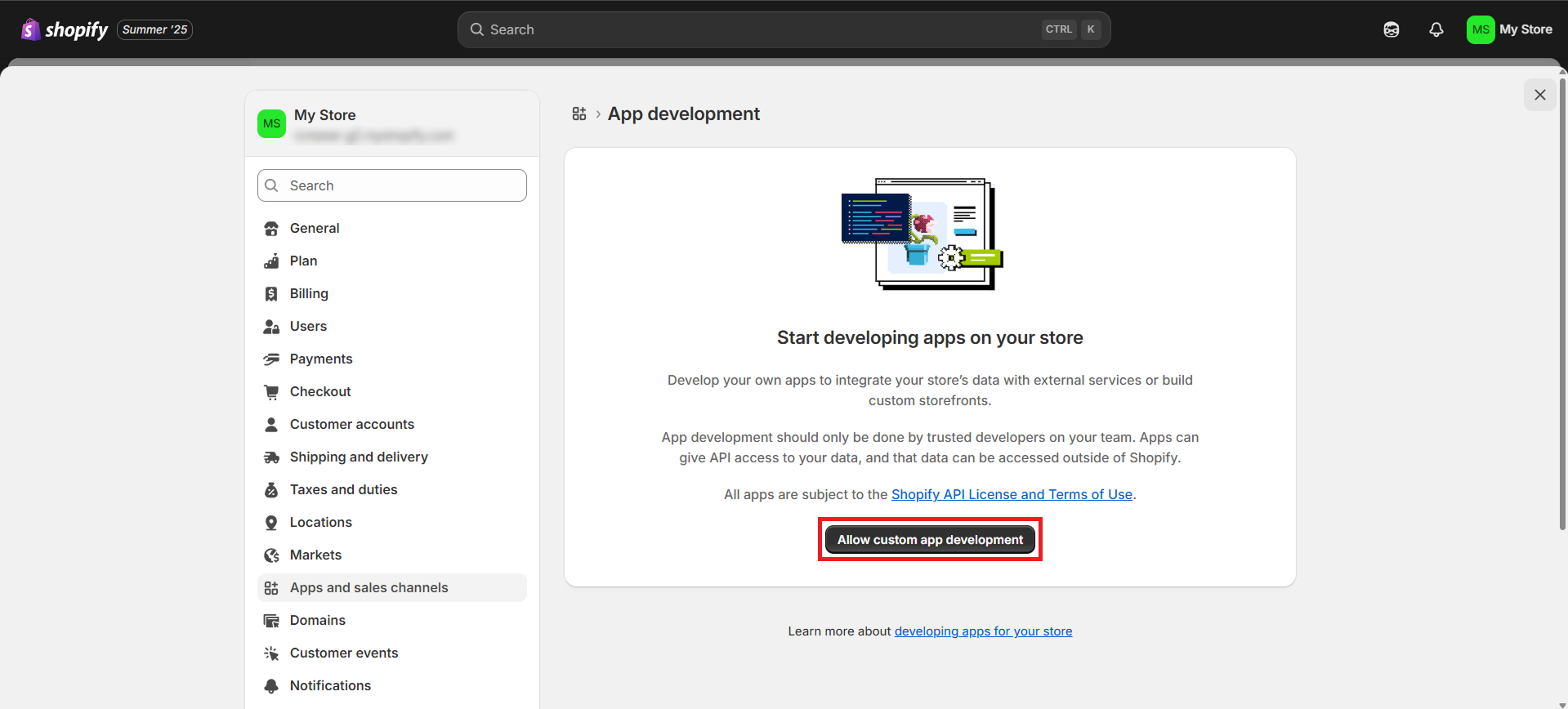Click the Domains icon in sidebar

point(271,621)
